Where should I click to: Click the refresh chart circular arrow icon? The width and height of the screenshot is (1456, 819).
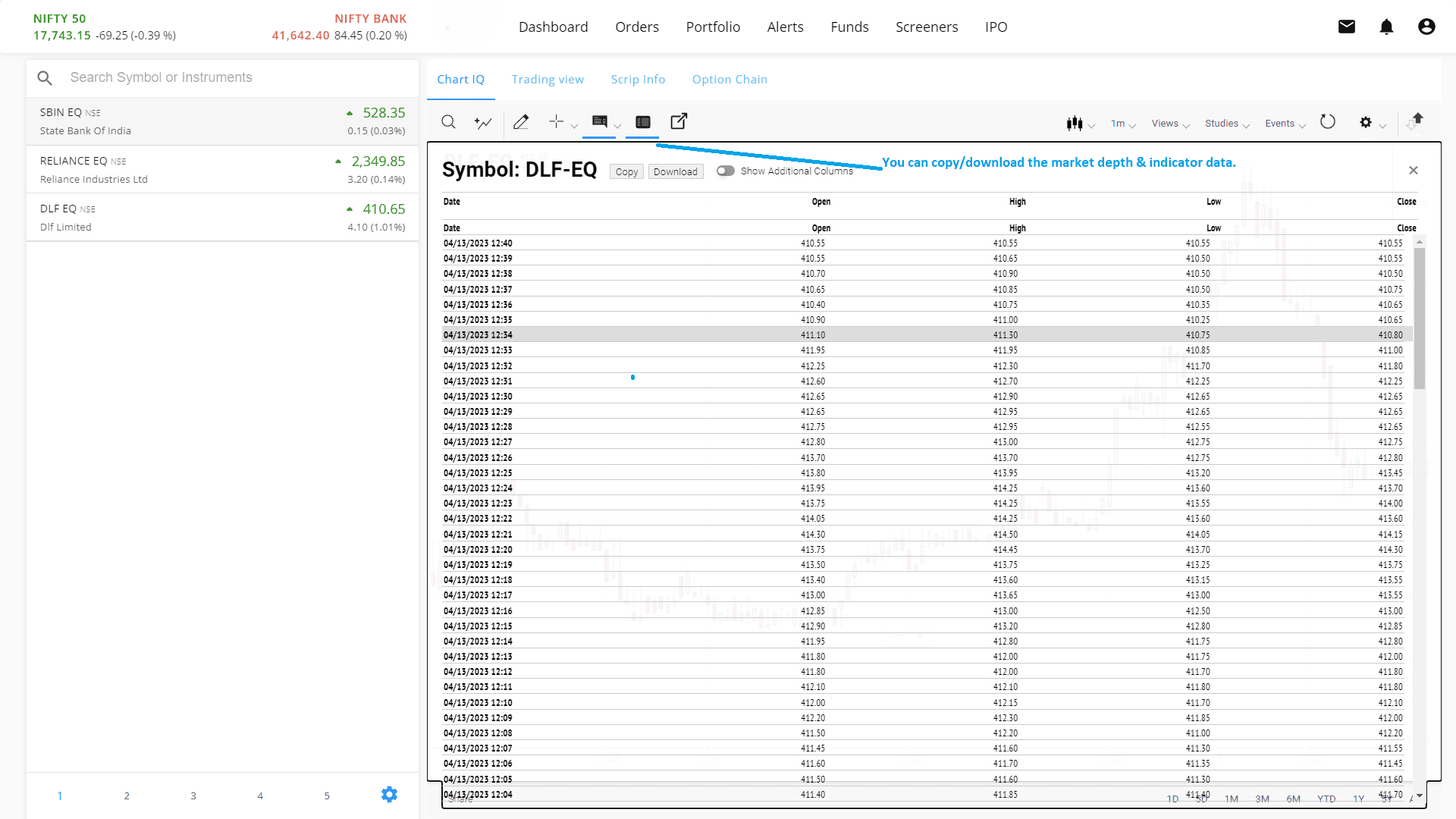[1327, 122]
